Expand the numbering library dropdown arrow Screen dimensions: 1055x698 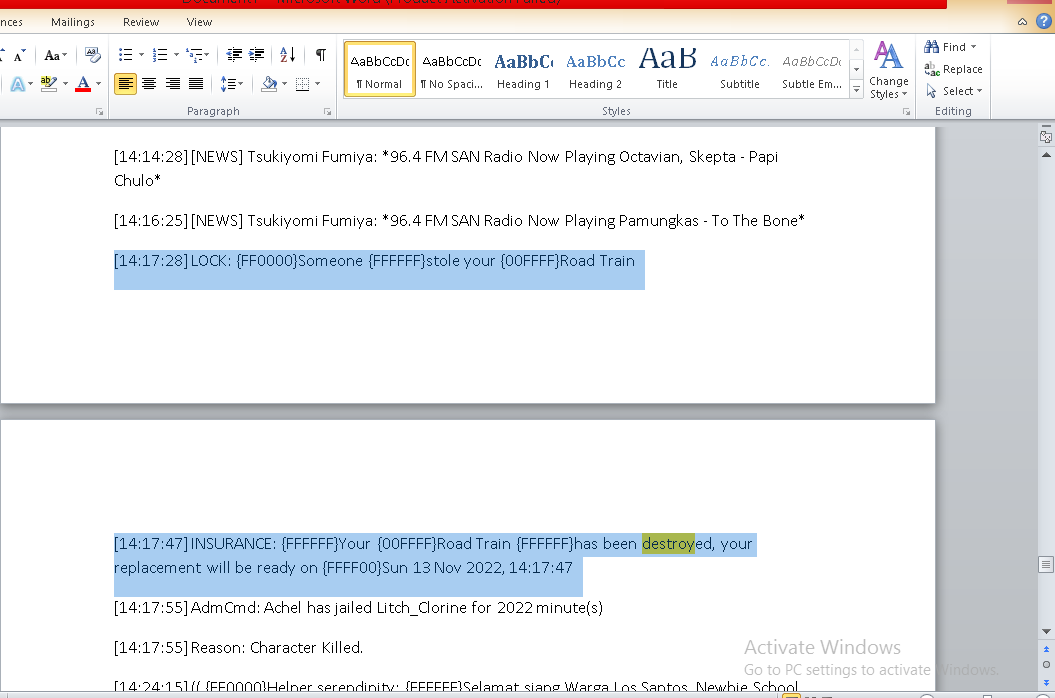click(x=176, y=55)
